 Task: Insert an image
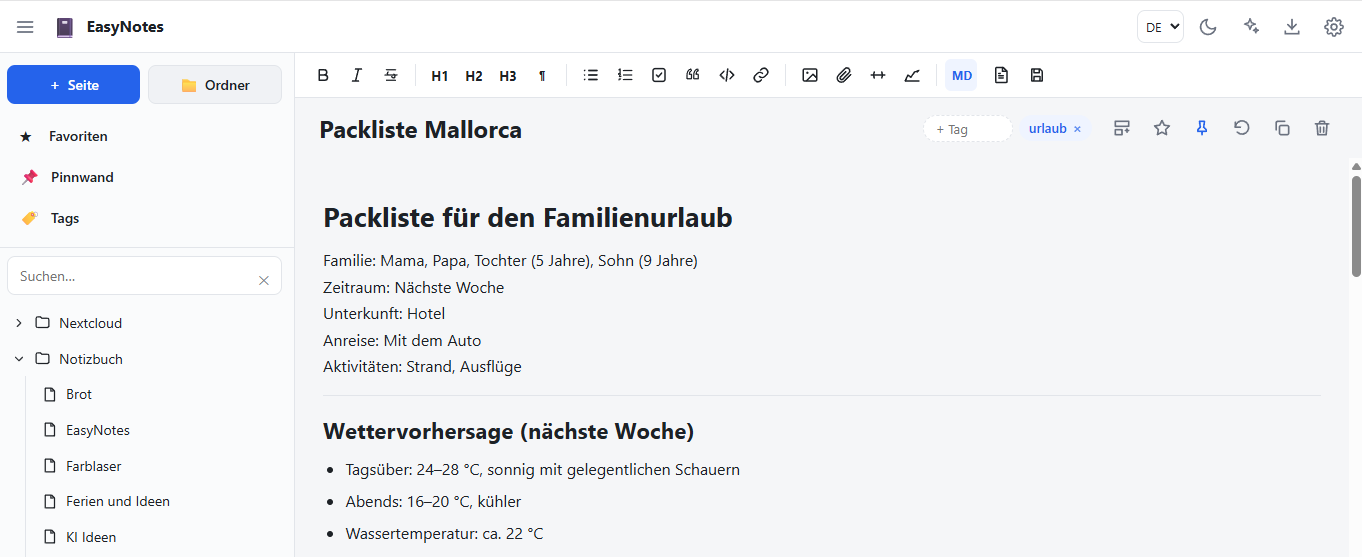click(810, 75)
